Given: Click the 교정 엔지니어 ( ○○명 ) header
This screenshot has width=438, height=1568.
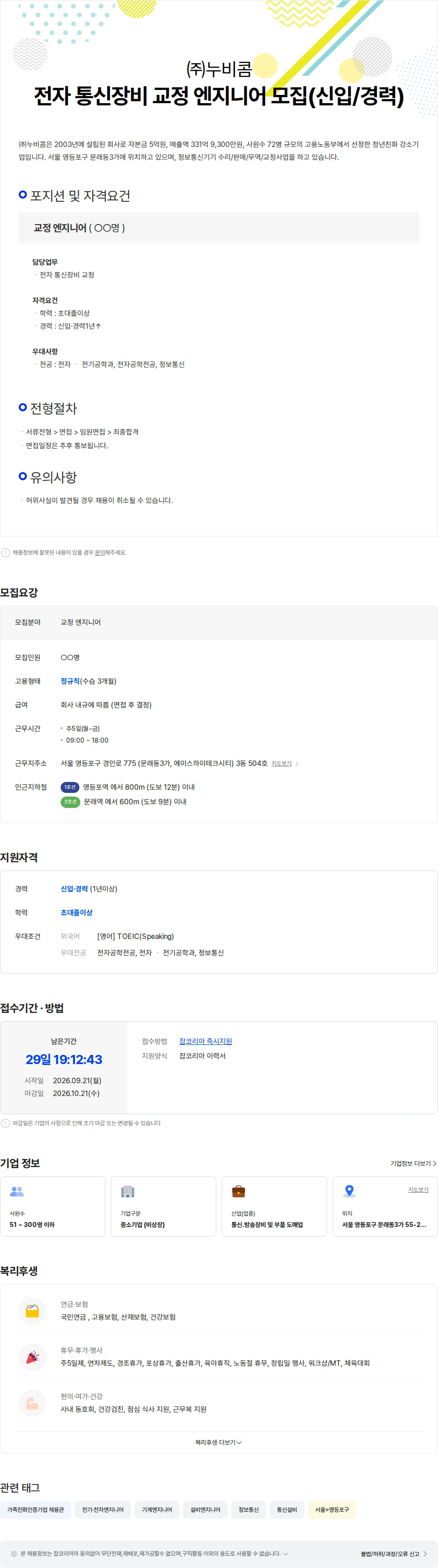Looking at the screenshot, I should (219, 228).
